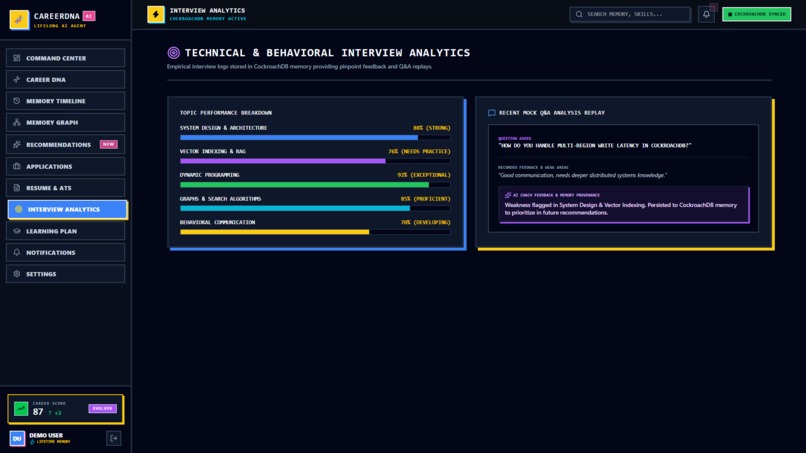Image resolution: width=806 pixels, height=453 pixels.
Task: Open Settings from the sidebar
Action: [x=65, y=274]
